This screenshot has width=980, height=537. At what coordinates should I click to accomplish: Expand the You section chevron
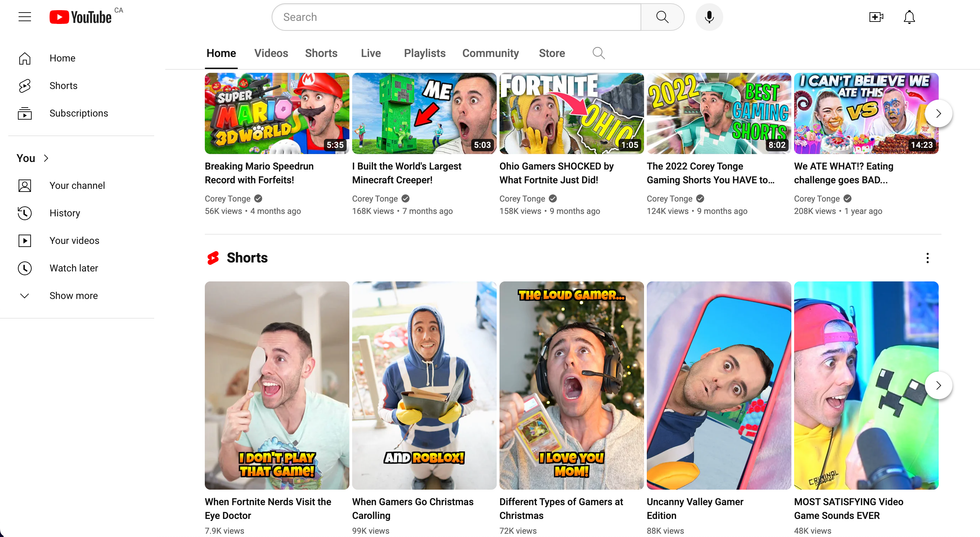coord(46,158)
